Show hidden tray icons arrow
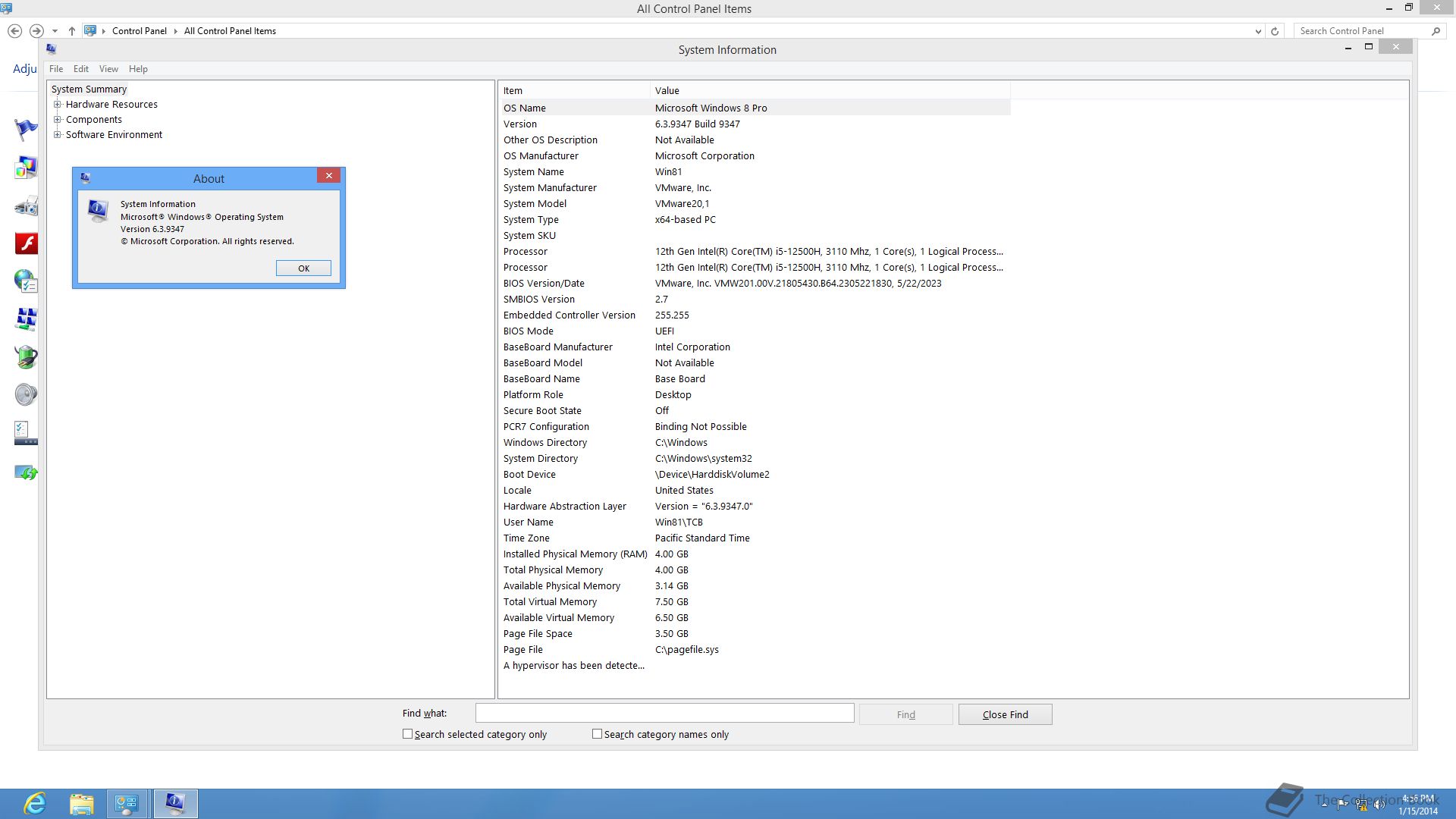 (1324, 805)
